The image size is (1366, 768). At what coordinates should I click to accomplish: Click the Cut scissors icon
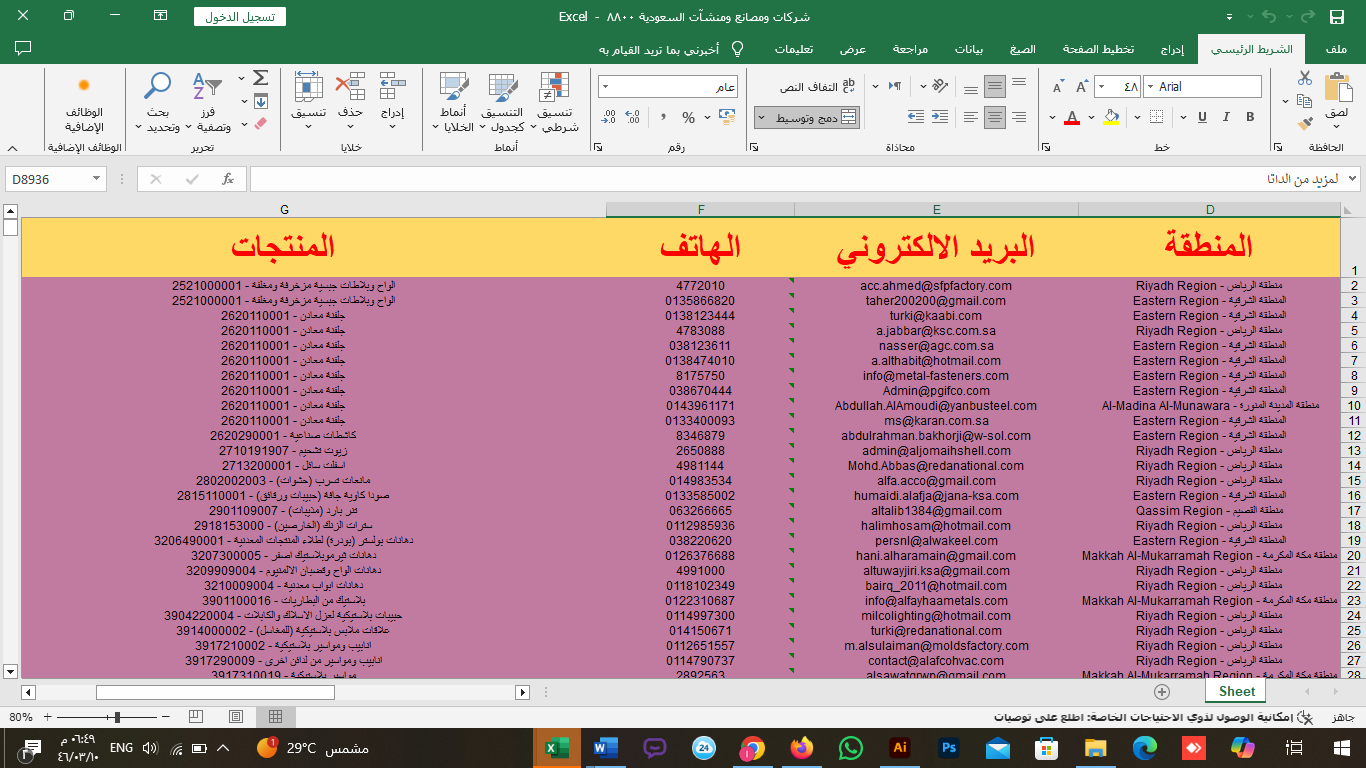tap(1304, 78)
